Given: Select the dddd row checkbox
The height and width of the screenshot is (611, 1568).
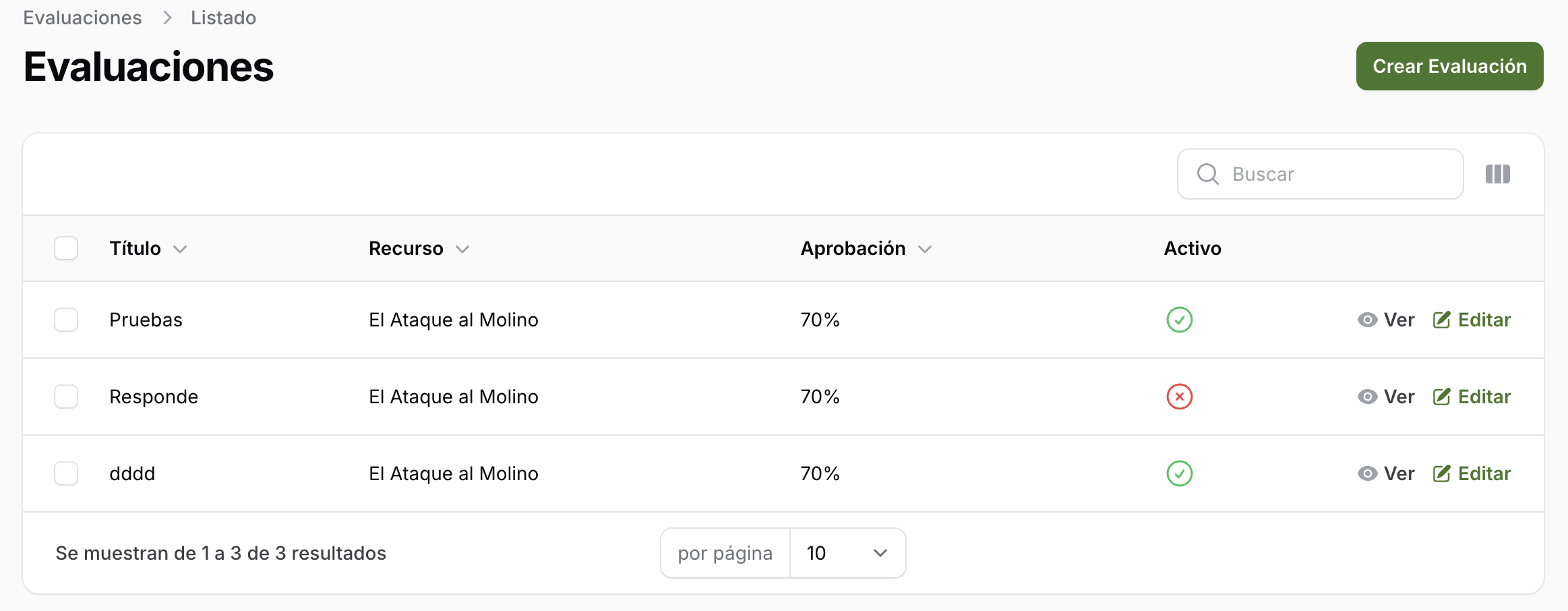Looking at the screenshot, I should [x=66, y=473].
